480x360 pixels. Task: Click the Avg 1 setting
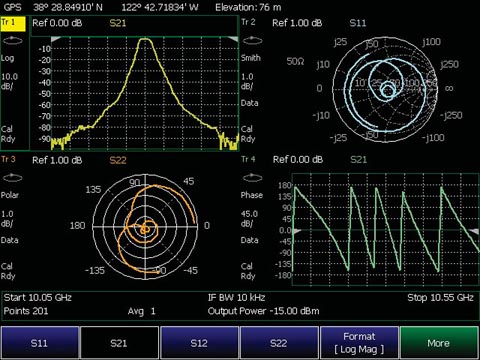point(141,311)
